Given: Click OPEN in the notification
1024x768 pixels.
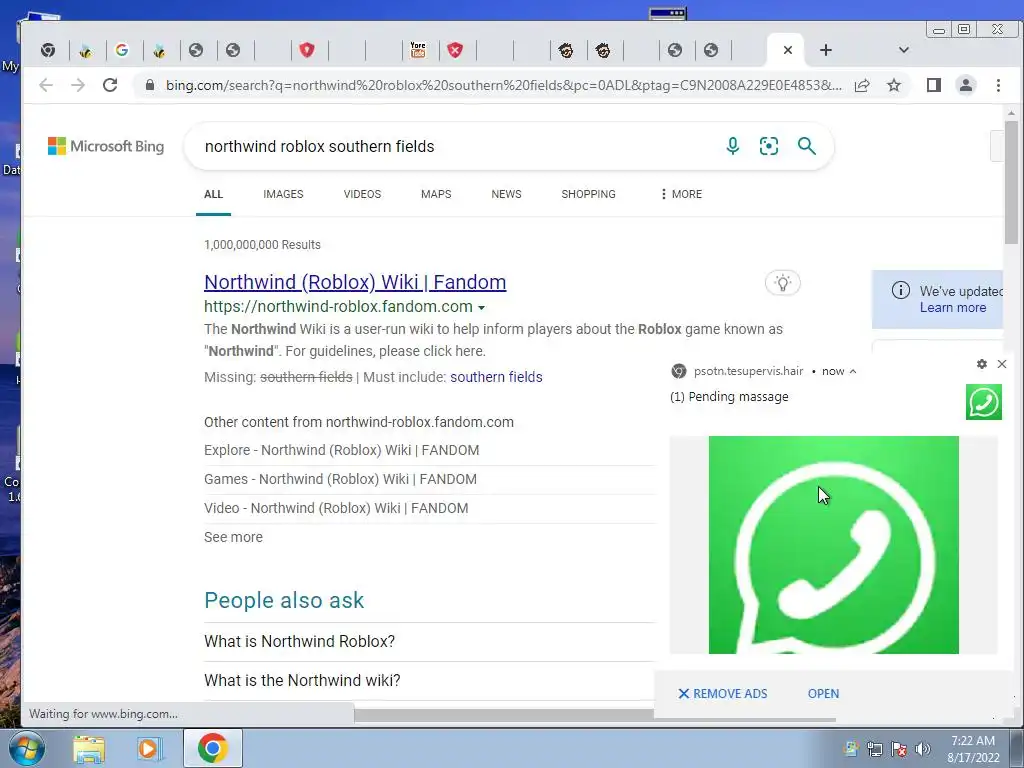Looking at the screenshot, I should click(x=823, y=694).
